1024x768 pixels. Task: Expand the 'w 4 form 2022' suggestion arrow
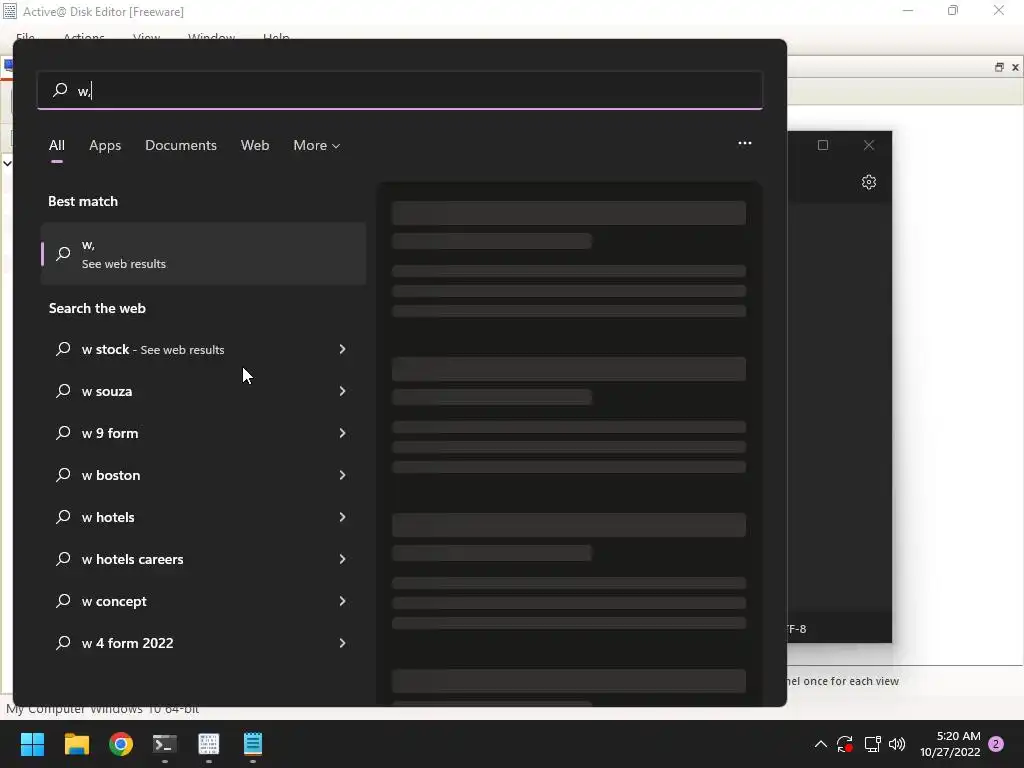pyautogui.click(x=342, y=643)
